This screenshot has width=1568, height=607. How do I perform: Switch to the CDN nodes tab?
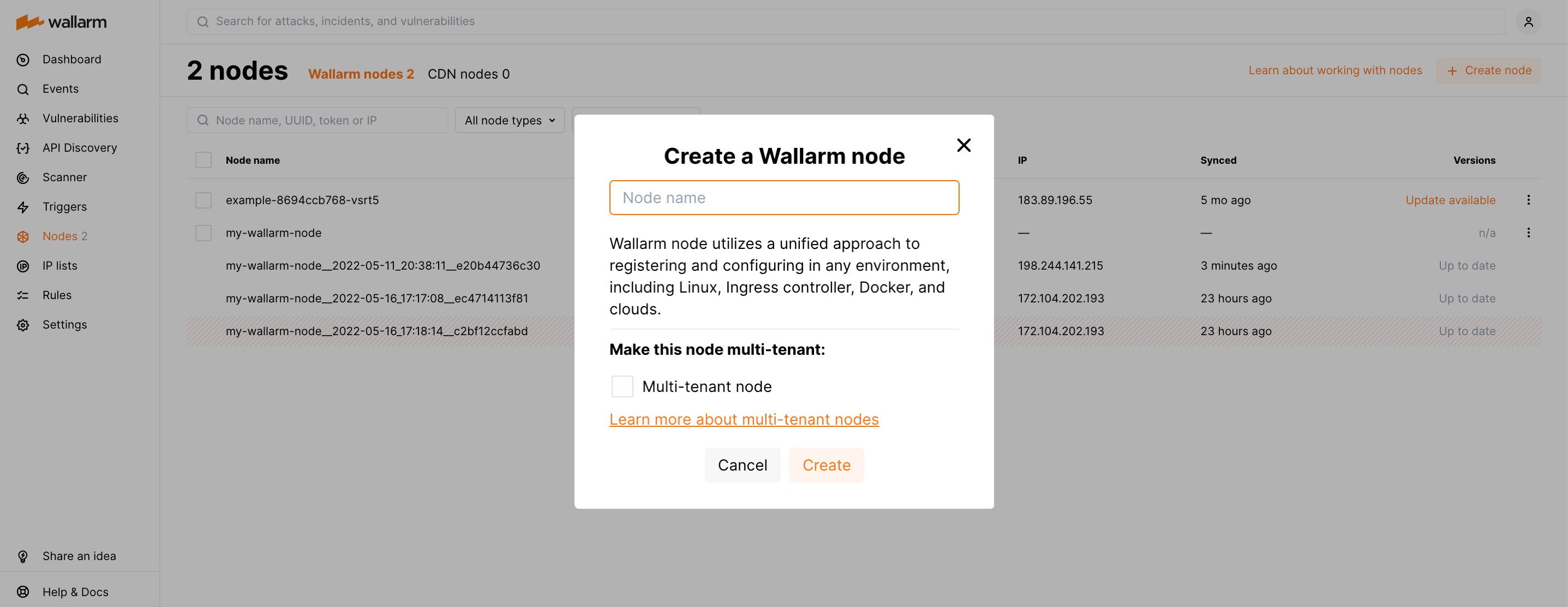coord(469,74)
